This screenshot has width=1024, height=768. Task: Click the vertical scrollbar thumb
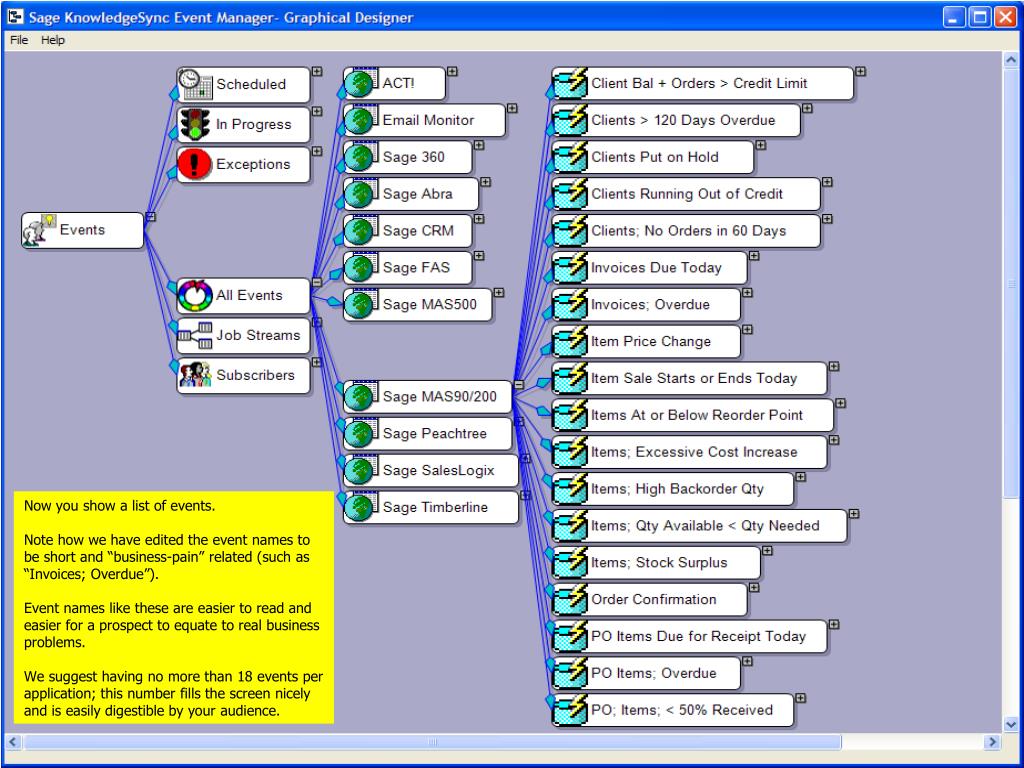click(1010, 283)
